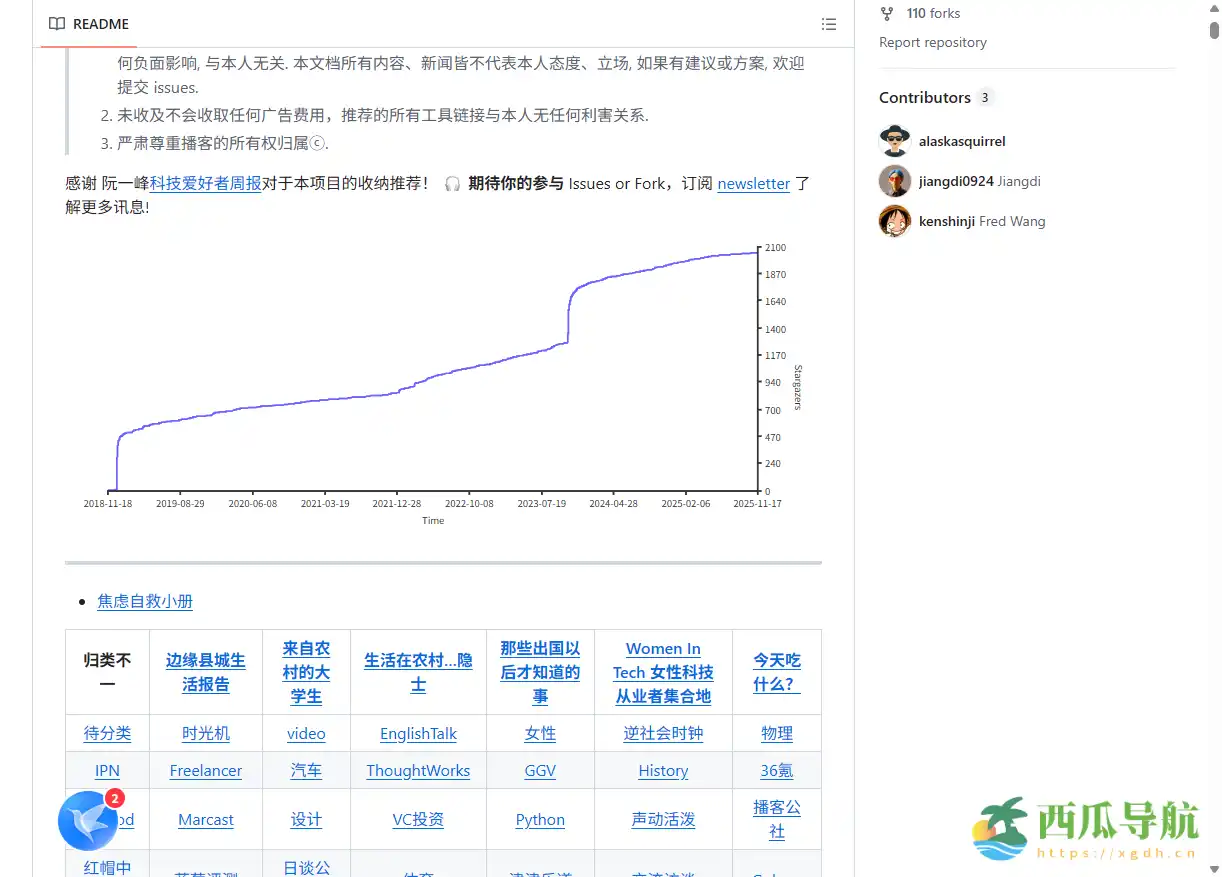Click the contributors count badge showing 3
Viewport: 1222px width, 877px height.
[x=985, y=97]
